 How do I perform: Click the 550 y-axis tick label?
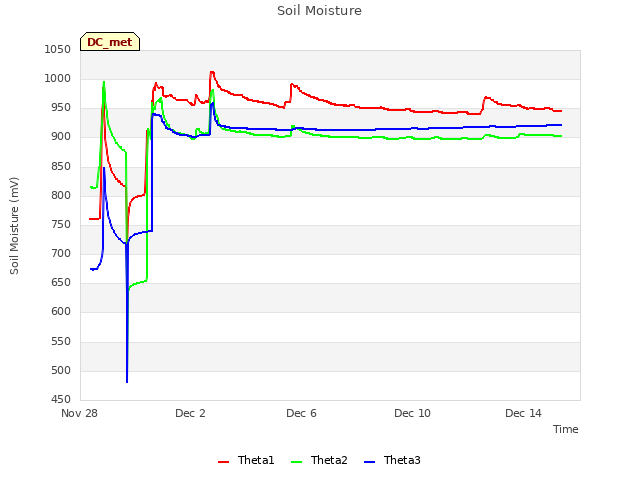click(61, 341)
